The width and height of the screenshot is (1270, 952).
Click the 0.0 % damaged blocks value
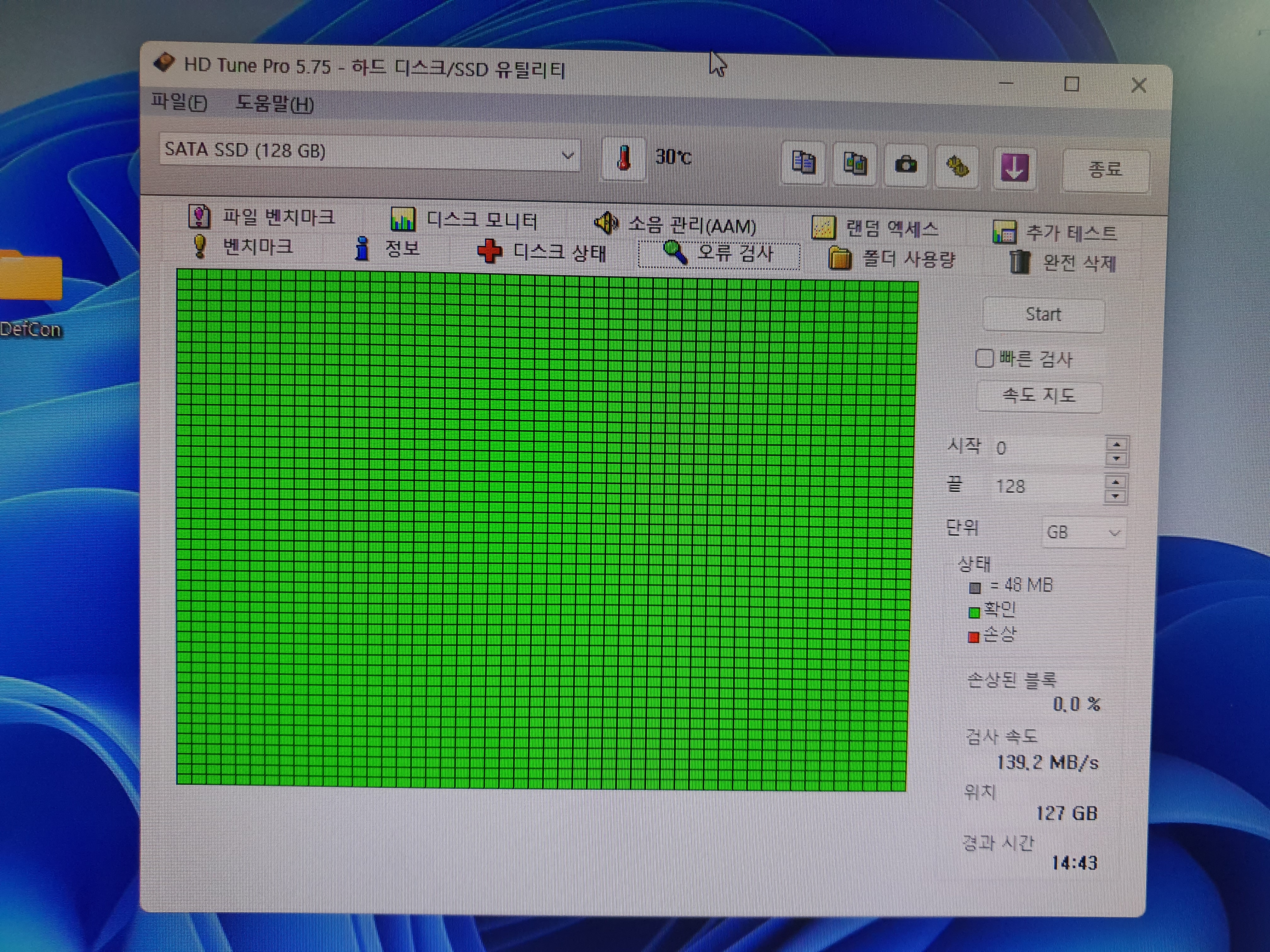click(x=1077, y=704)
